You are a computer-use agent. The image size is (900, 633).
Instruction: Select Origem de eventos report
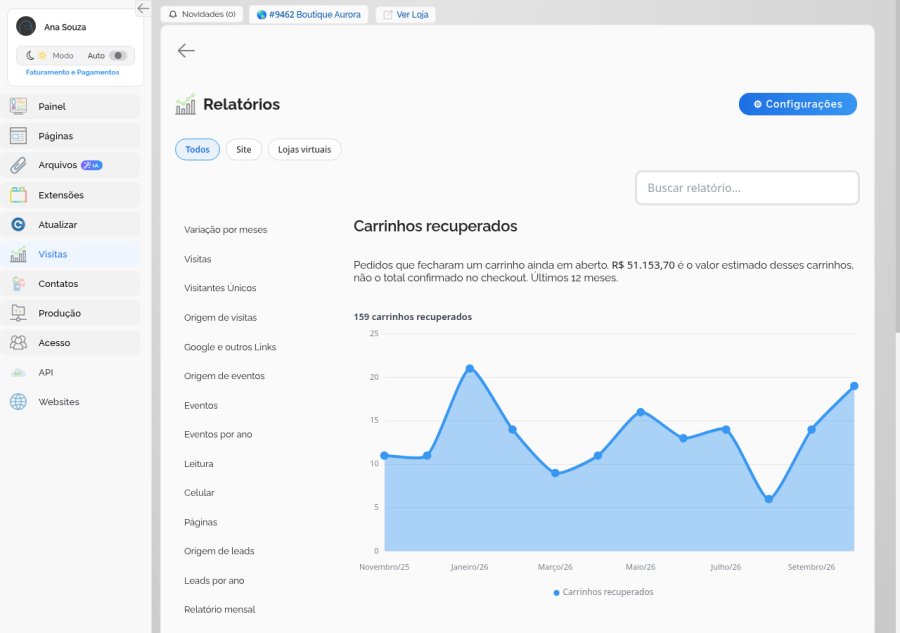pyautogui.click(x=224, y=376)
